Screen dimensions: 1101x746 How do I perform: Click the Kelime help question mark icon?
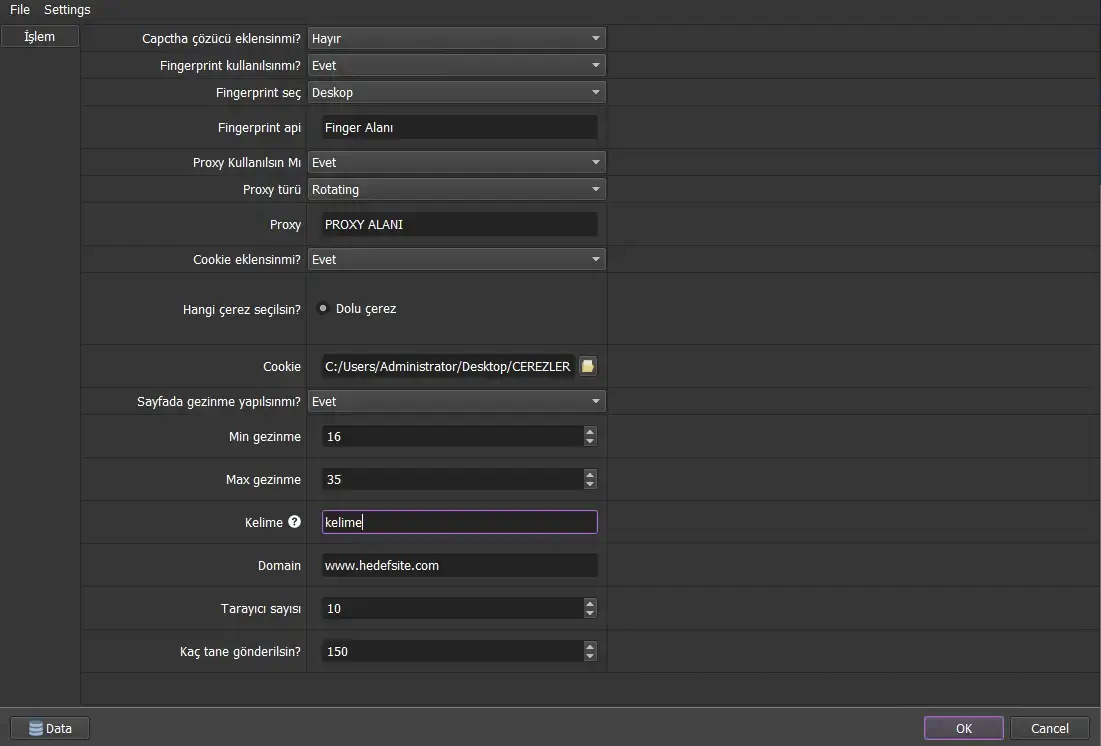[294, 522]
